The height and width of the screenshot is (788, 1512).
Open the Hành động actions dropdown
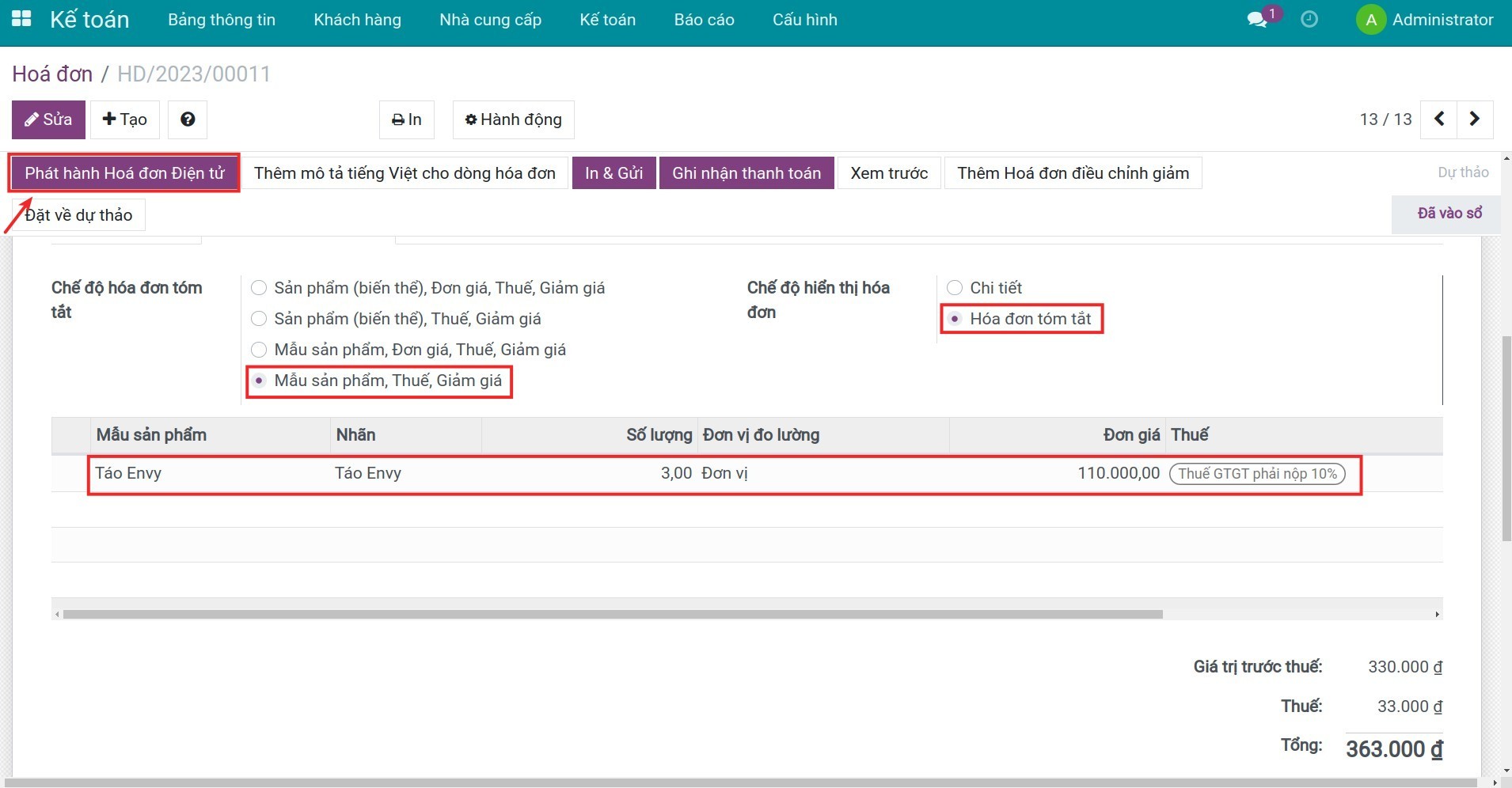point(513,119)
